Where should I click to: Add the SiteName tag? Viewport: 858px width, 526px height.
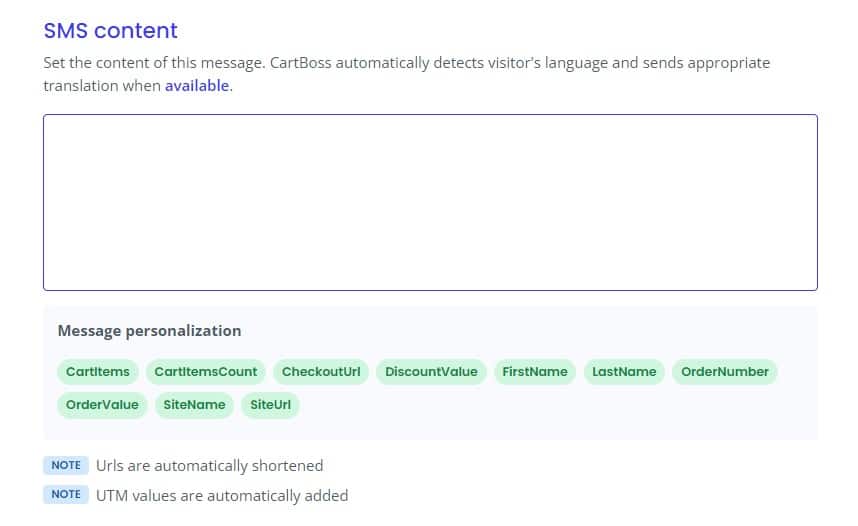click(x=194, y=405)
